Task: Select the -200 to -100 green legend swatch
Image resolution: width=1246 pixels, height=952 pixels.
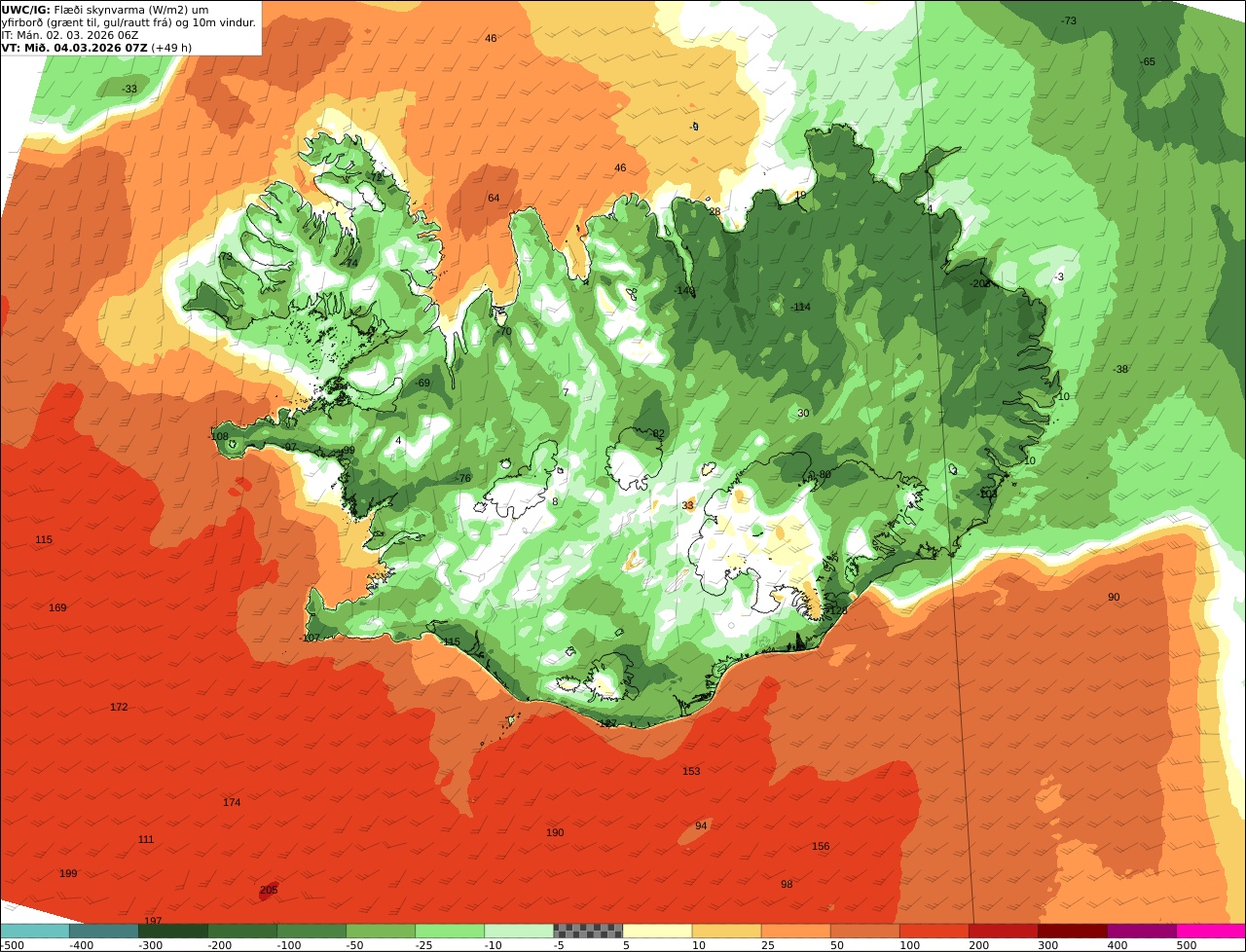Action: click(x=241, y=931)
